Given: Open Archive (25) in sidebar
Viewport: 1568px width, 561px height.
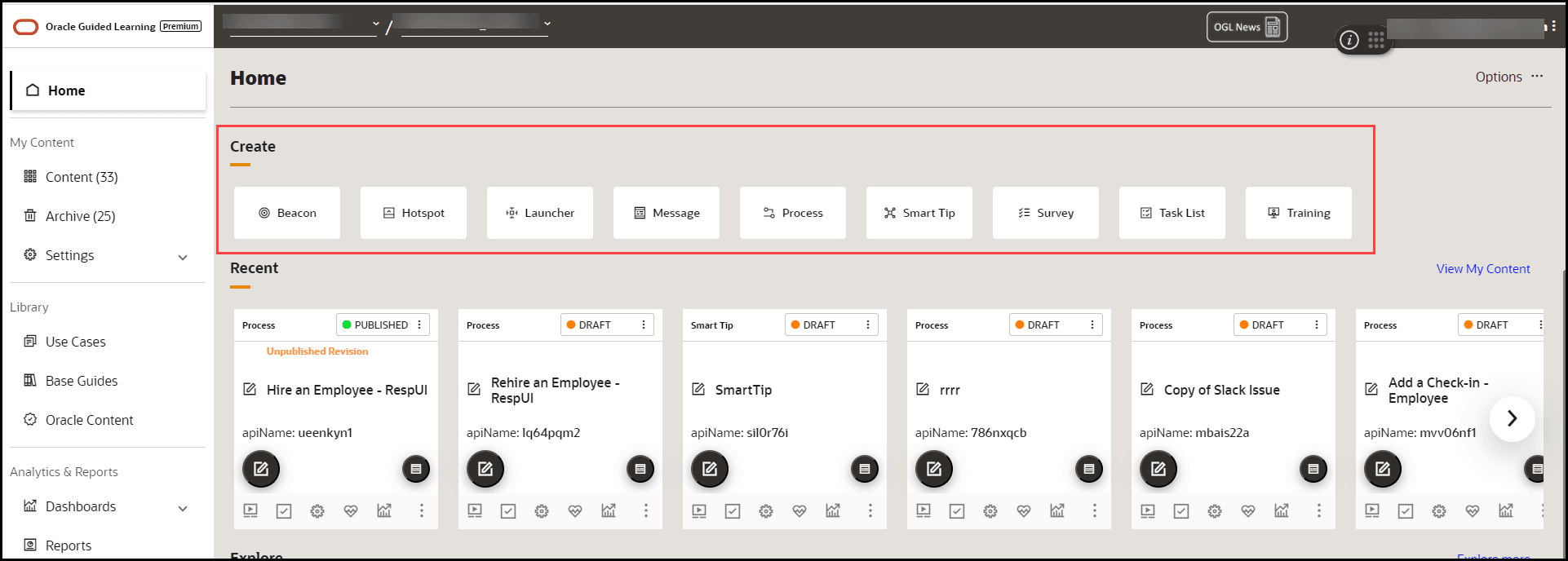Looking at the screenshot, I should pyautogui.click(x=80, y=216).
